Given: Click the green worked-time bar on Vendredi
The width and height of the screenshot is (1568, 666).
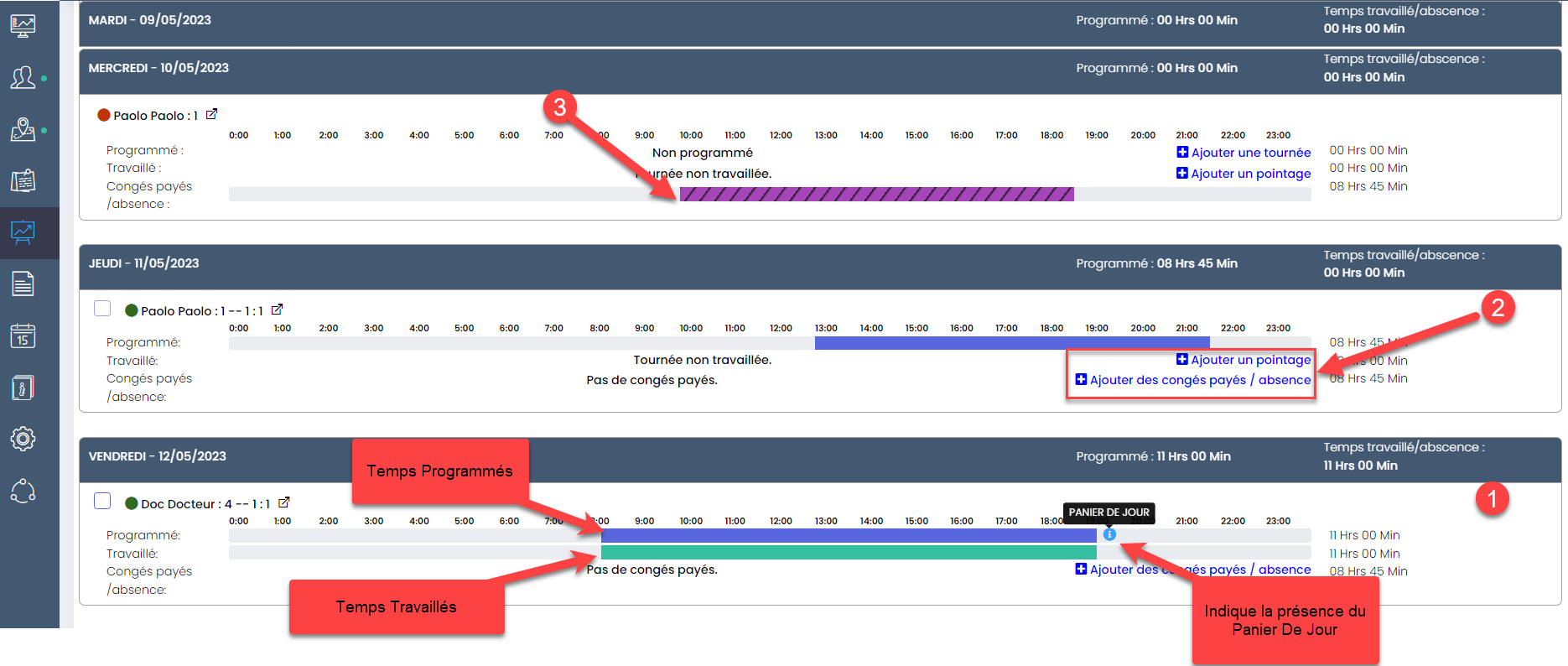Looking at the screenshot, I should [x=849, y=553].
